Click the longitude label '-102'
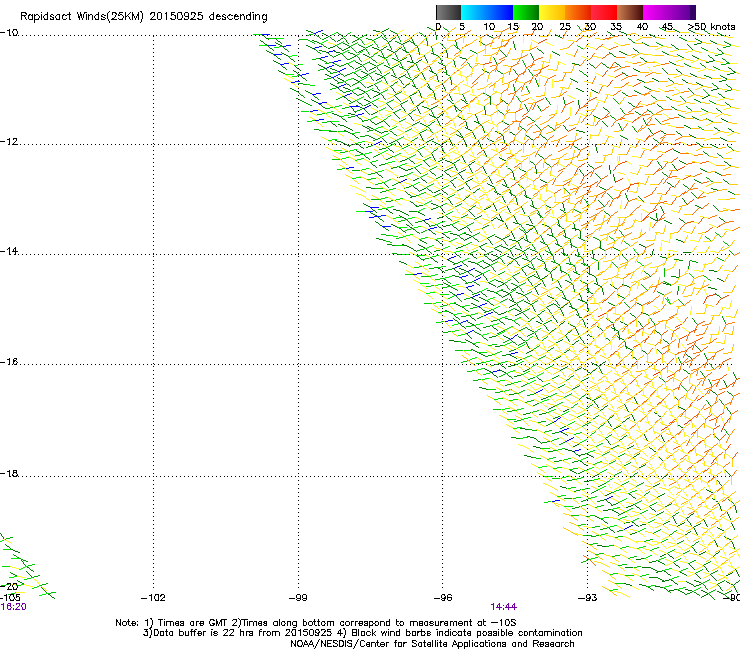 [153, 598]
